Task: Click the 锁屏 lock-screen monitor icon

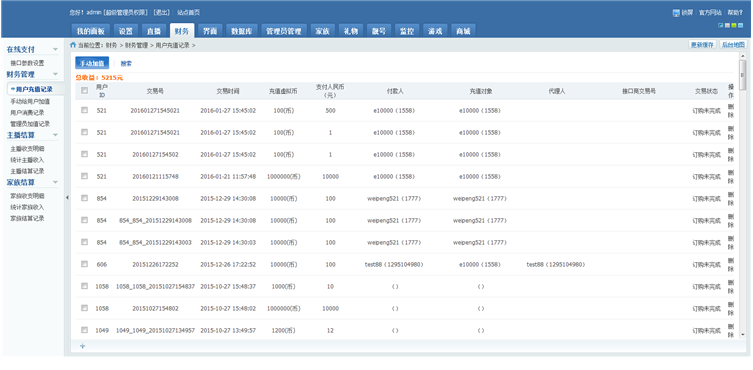Action: (x=676, y=13)
